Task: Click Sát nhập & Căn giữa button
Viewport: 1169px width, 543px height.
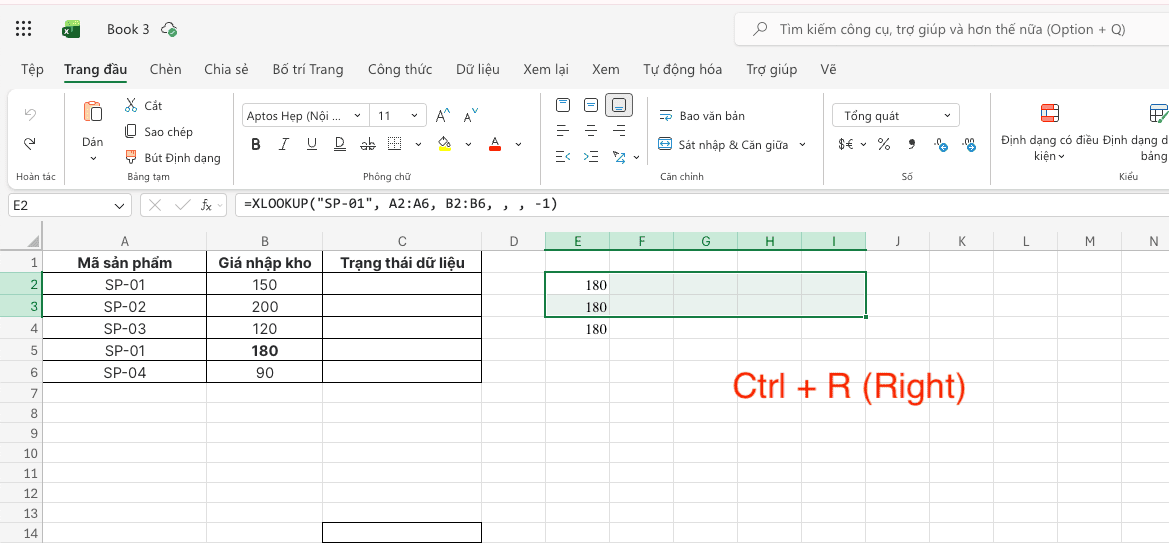Action: (x=723, y=144)
